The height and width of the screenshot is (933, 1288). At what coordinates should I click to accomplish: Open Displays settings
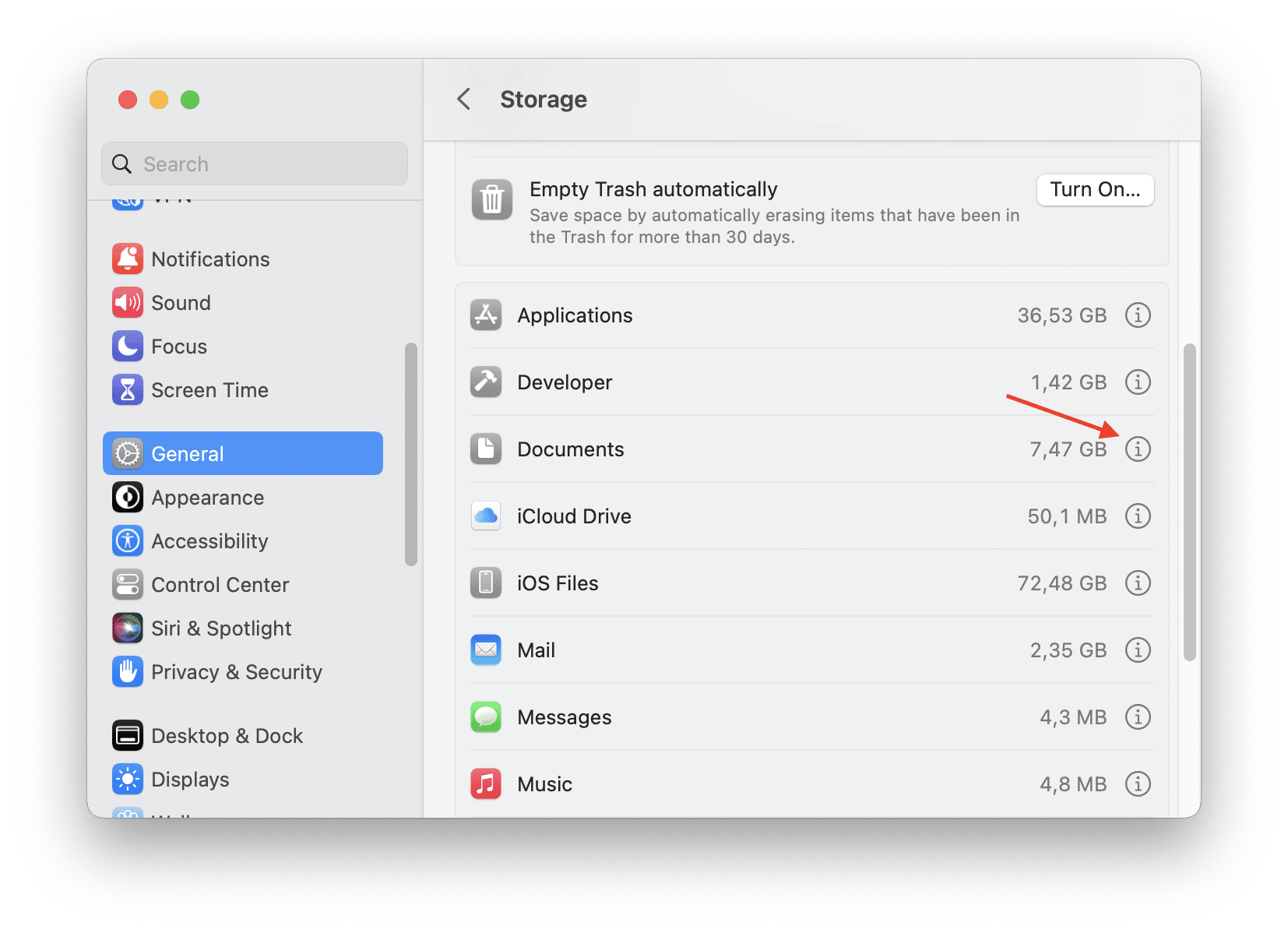pyautogui.click(x=190, y=779)
